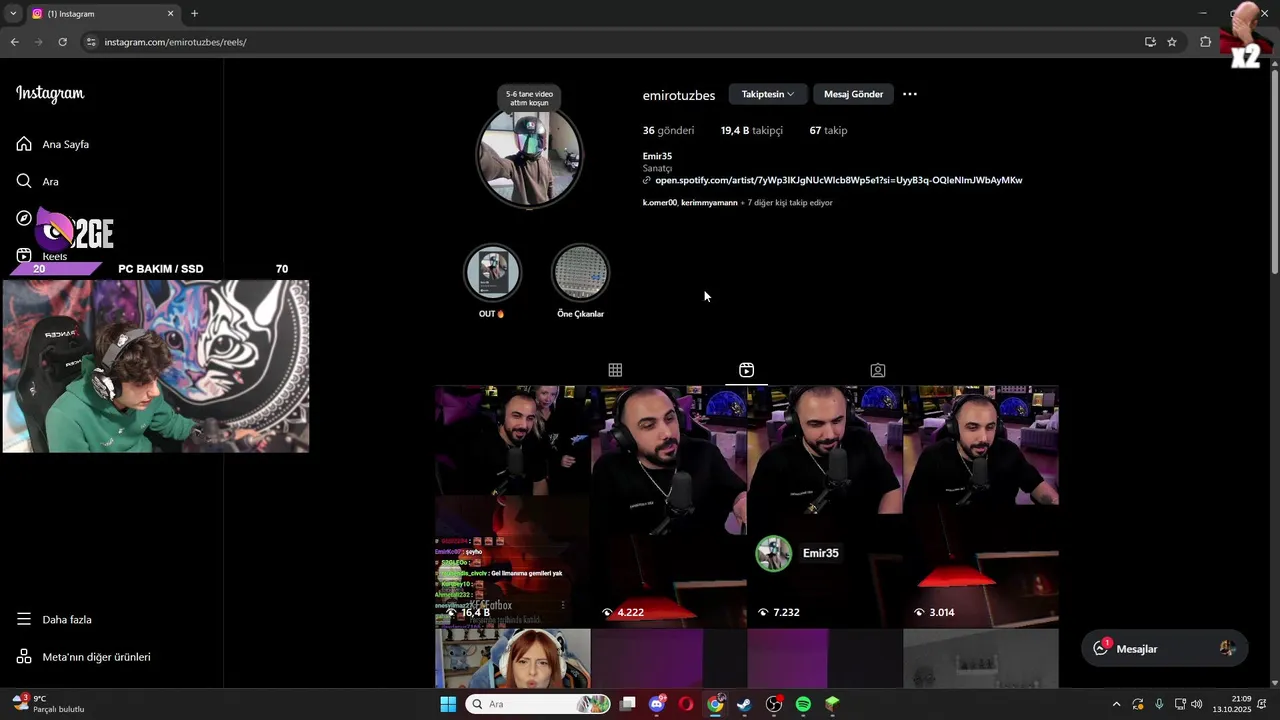Click 19,4 B takipçi followers count
Image resolution: width=1280 pixels, height=720 pixels.
coord(752,130)
